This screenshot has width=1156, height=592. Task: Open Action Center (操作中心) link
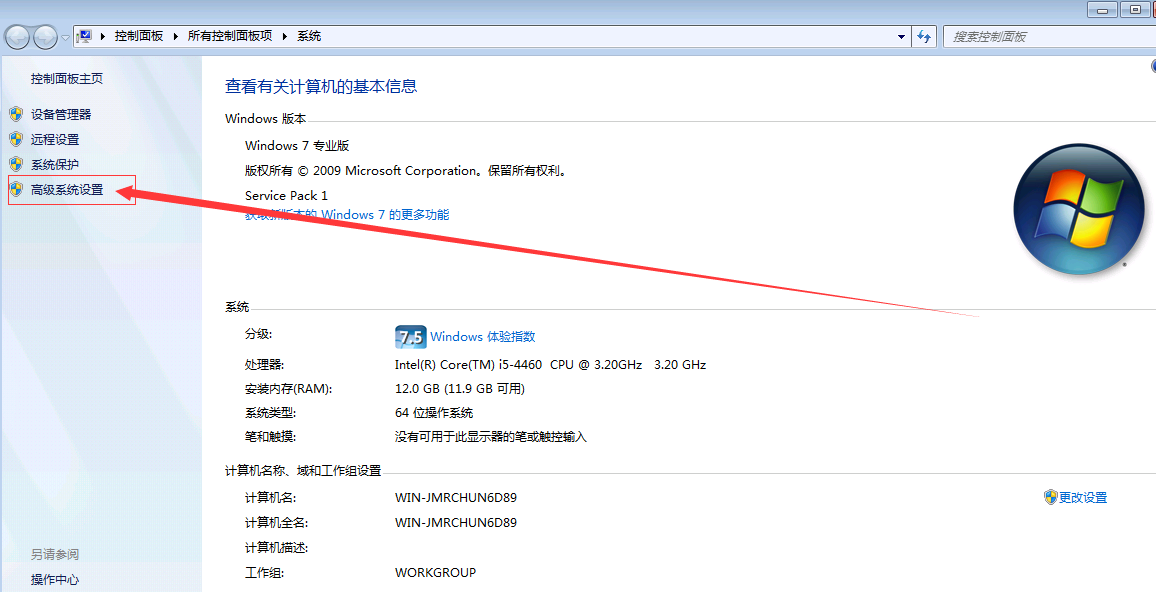click(x=55, y=579)
